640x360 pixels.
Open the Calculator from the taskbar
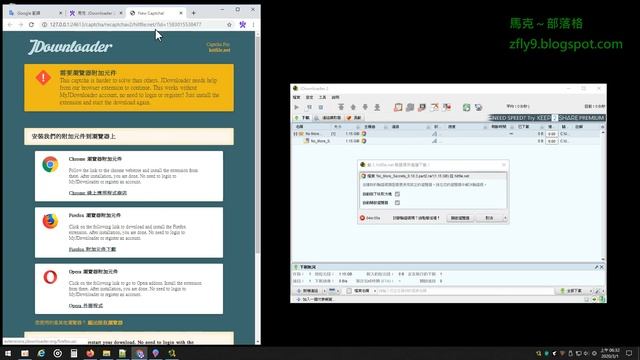tap(74, 353)
